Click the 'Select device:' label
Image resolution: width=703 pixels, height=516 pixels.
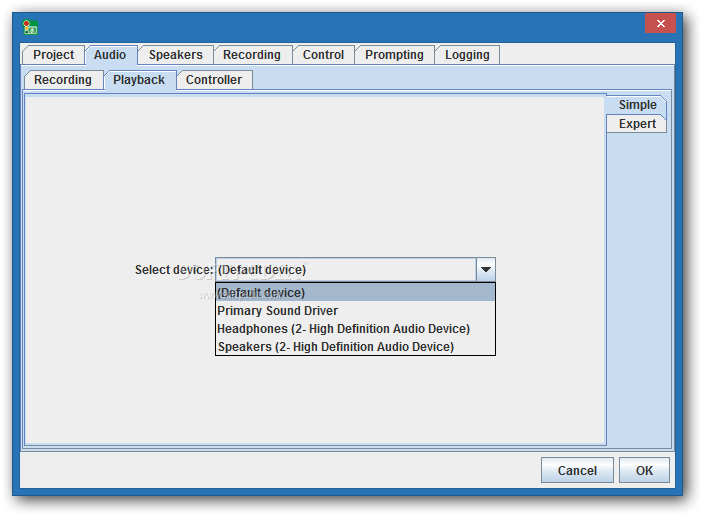(174, 270)
